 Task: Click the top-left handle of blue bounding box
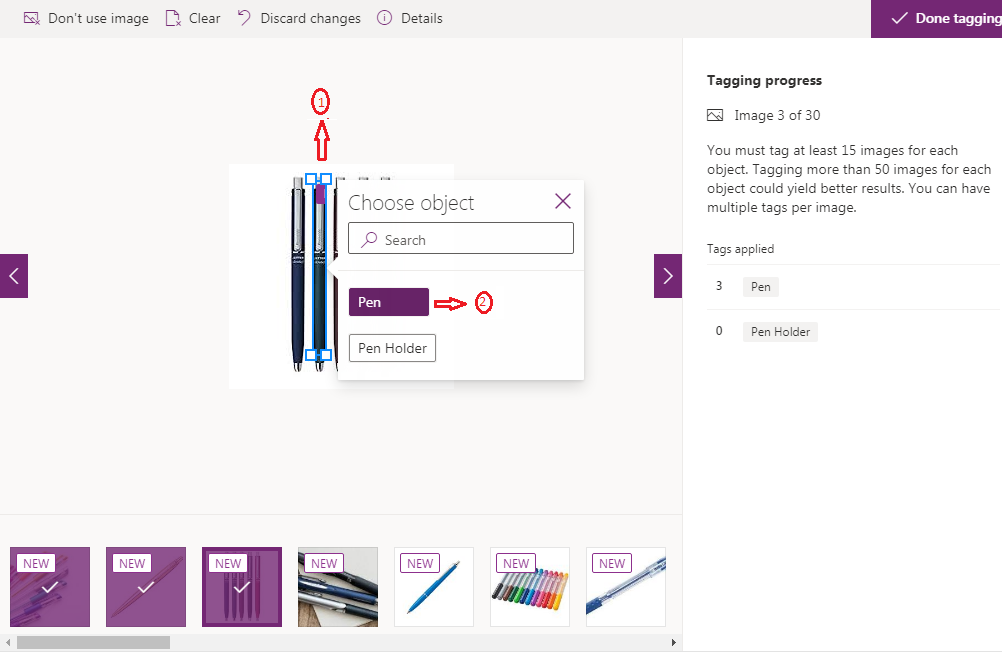click(311, 179)
